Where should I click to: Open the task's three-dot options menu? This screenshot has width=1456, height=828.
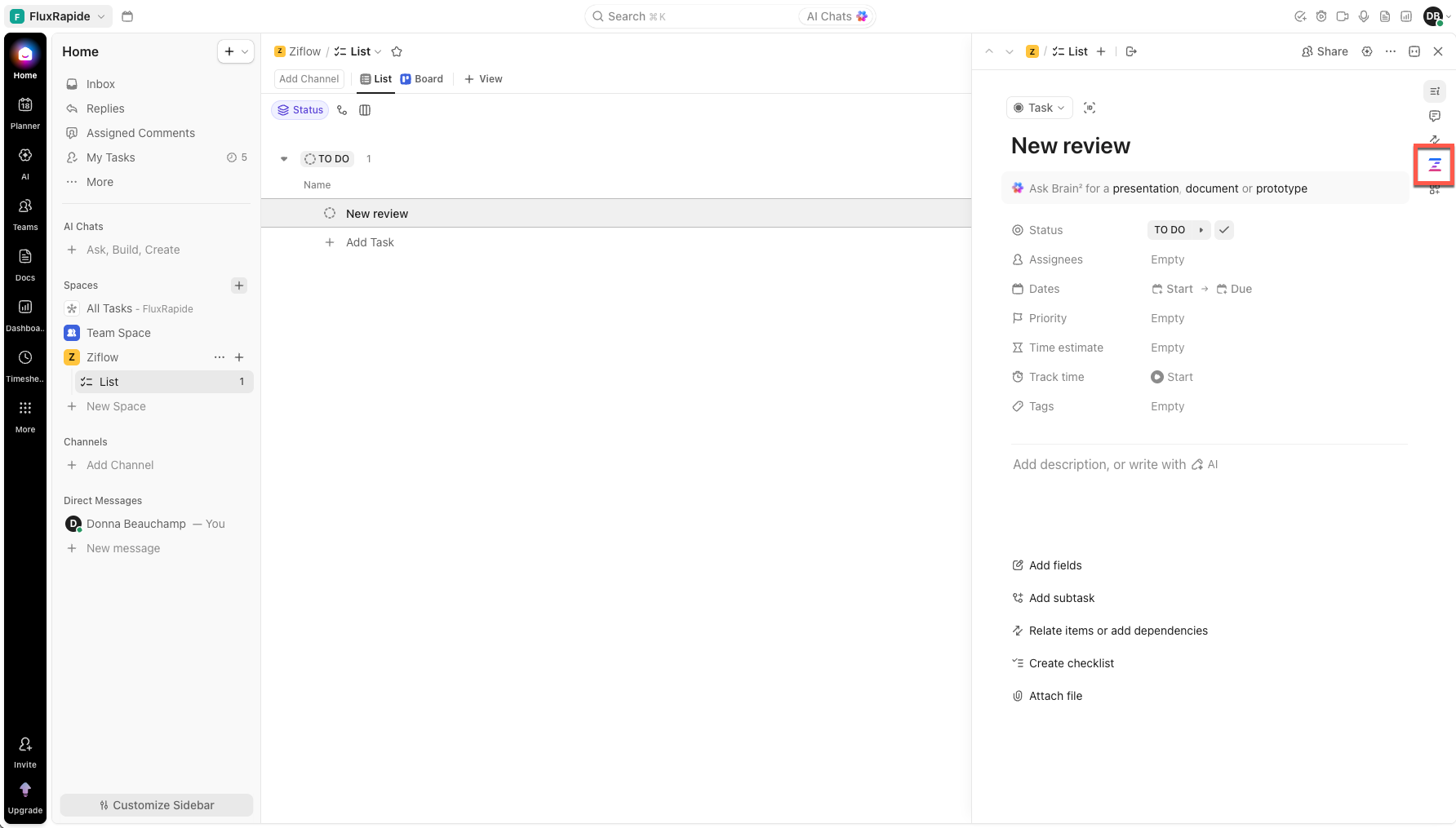(x=1391, y=51)
